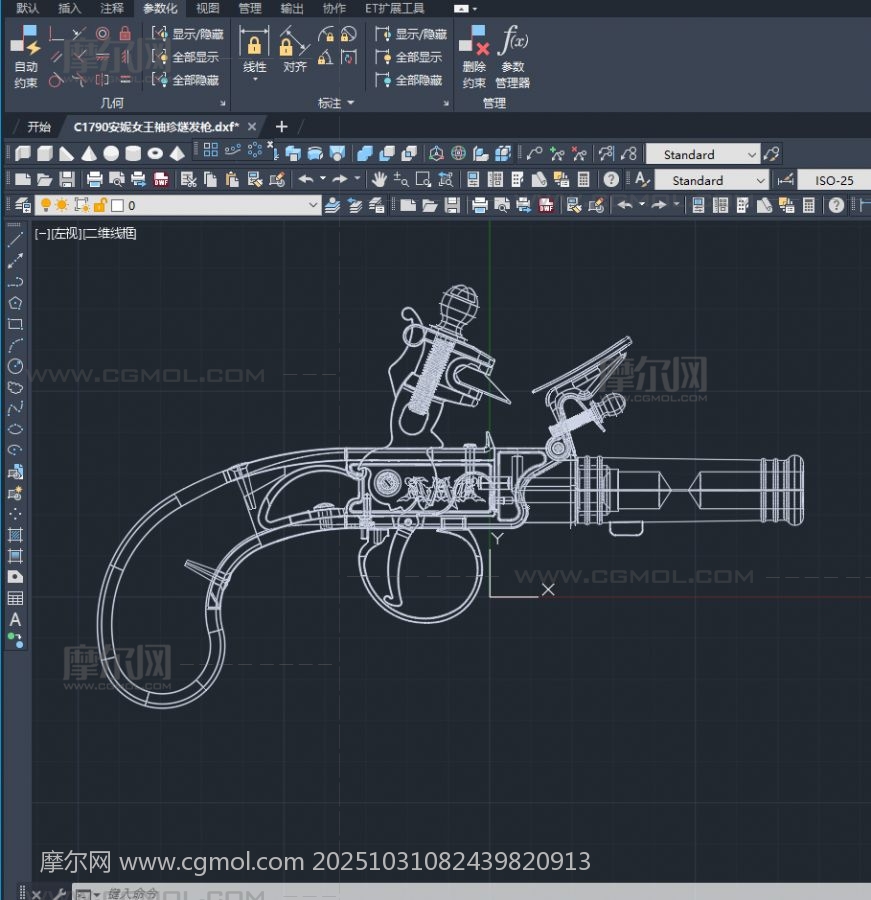Select the Polygon draw tool
This screenshot has height=900, width=871.
(15, 303)
